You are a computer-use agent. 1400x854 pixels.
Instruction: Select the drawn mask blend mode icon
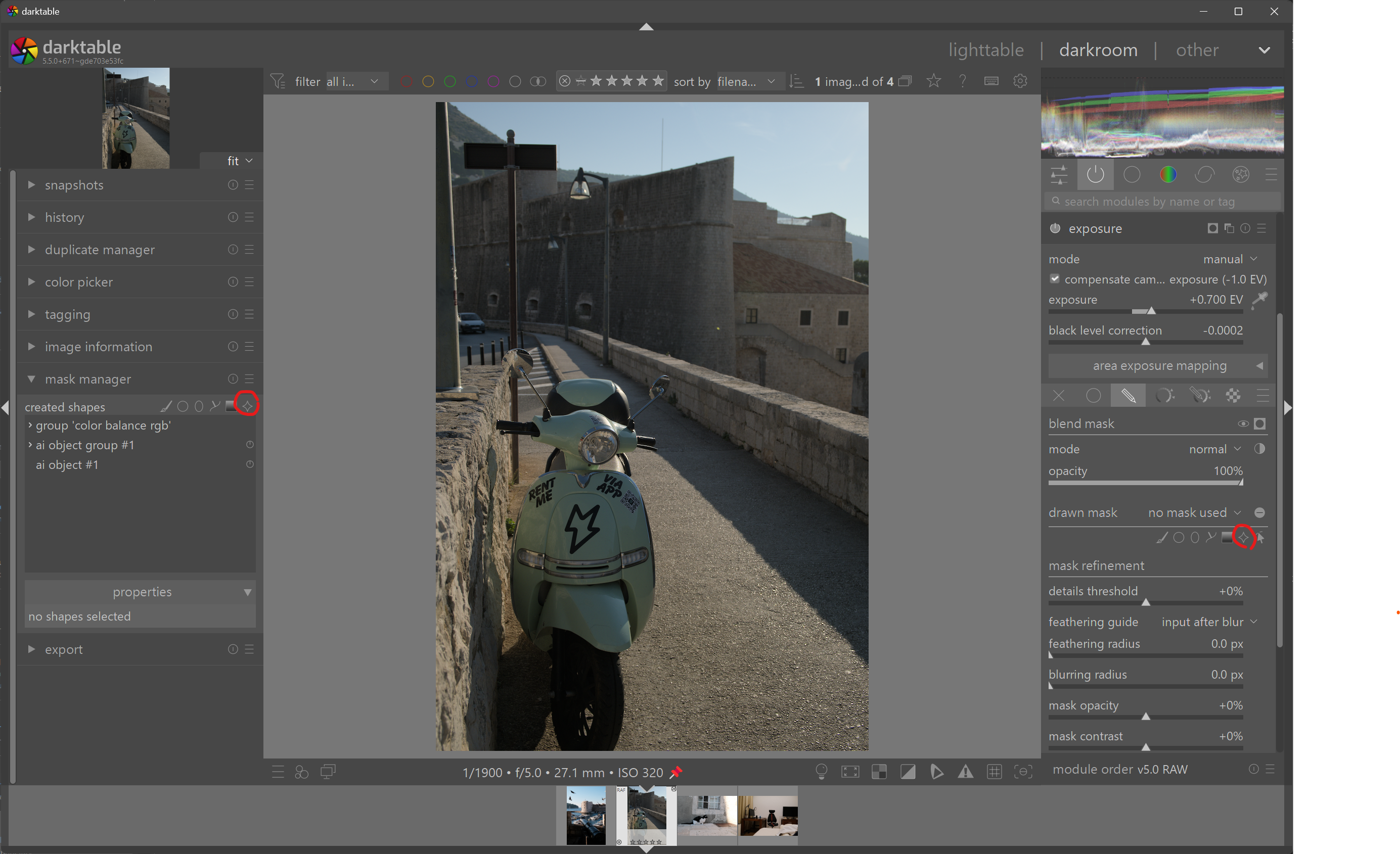point(1128,396)
